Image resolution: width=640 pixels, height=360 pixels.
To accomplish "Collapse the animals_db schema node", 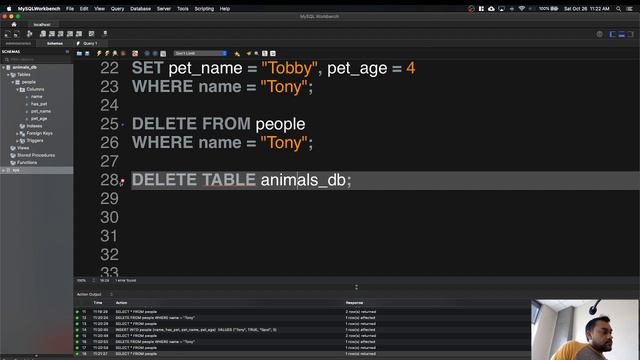I will pos(4,67).
